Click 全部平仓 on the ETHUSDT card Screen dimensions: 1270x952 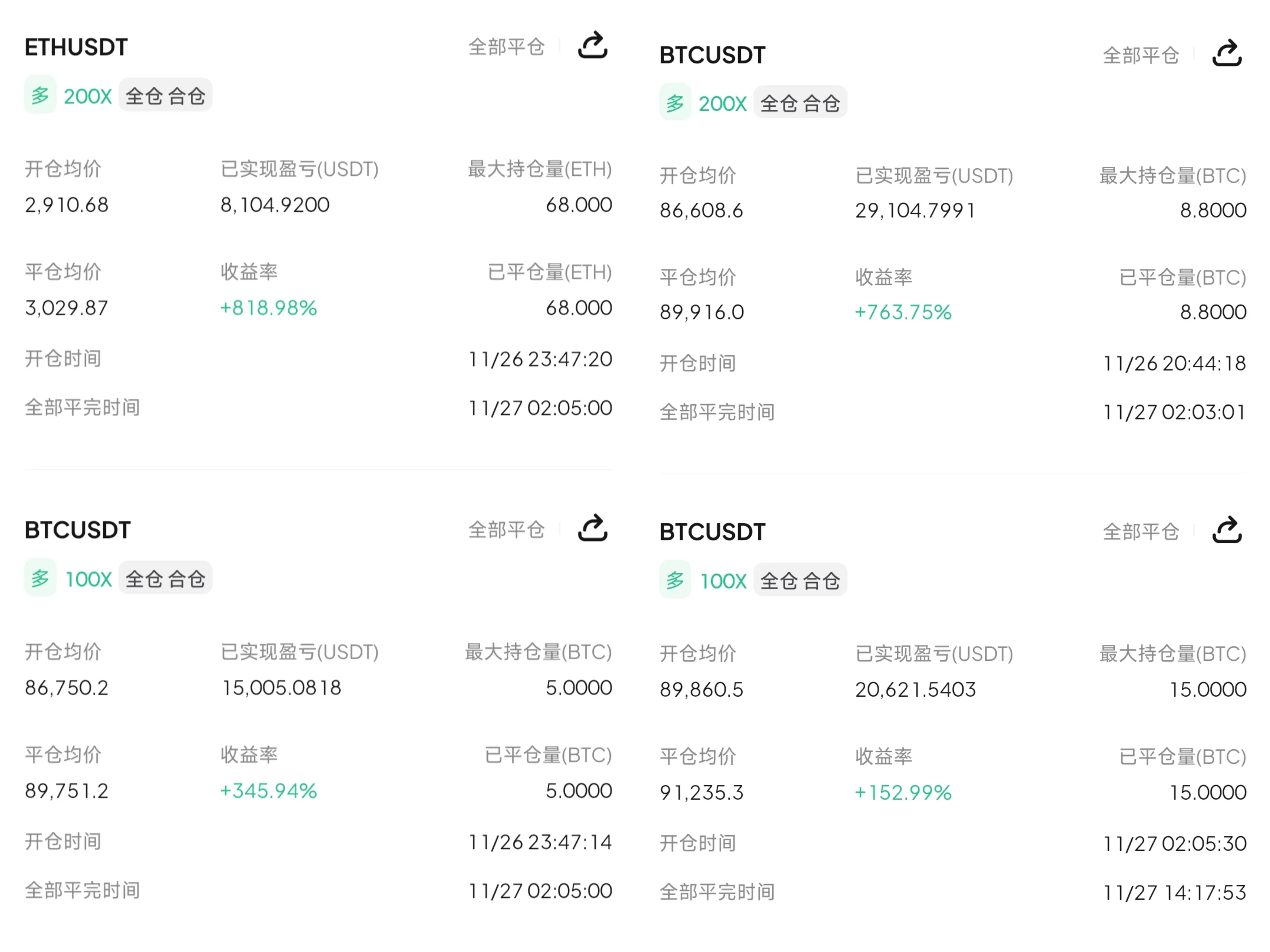pyautogui.click(x=506, y=46)
